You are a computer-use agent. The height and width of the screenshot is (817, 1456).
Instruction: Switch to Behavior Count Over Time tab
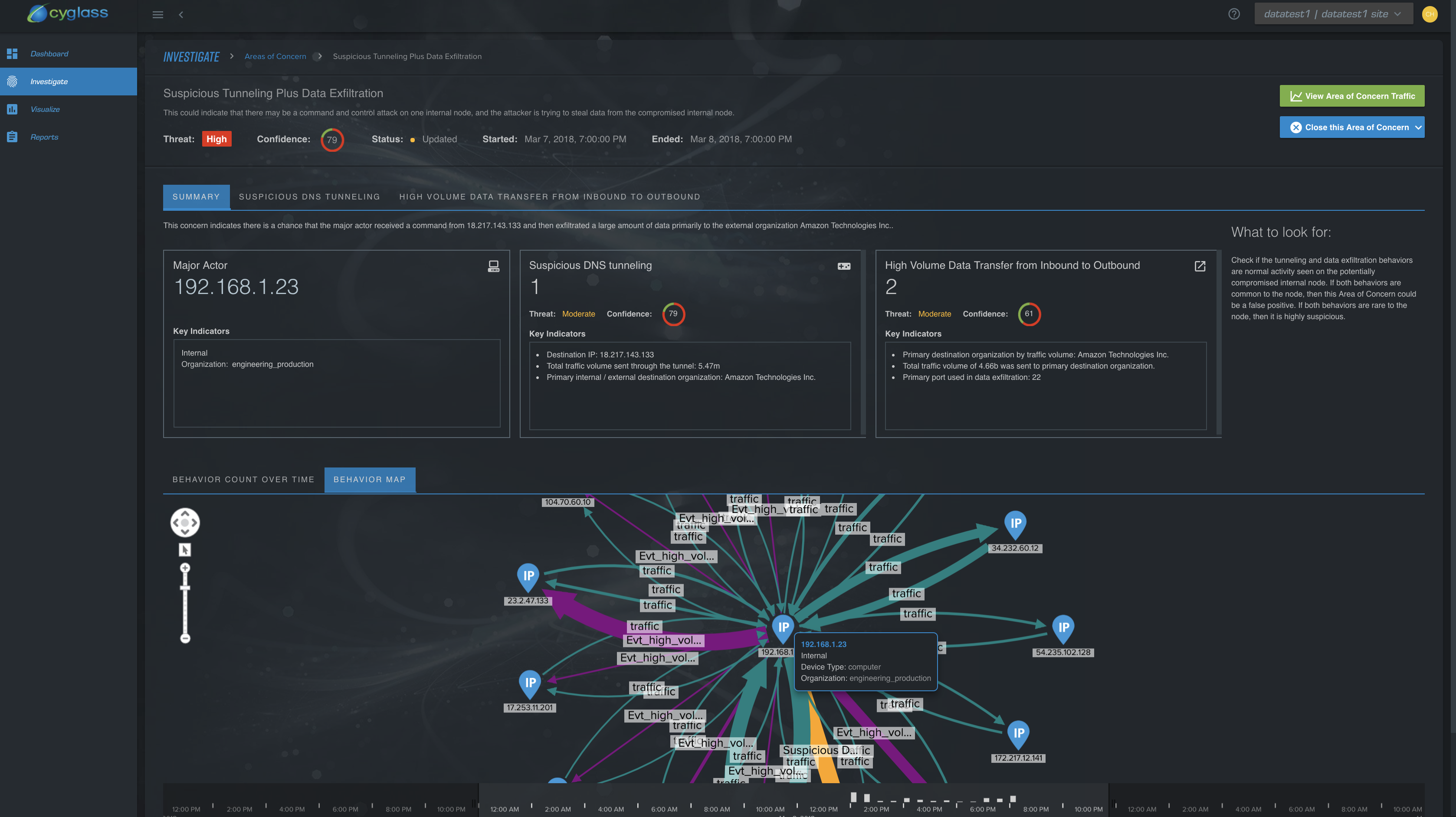coord(243,480)
